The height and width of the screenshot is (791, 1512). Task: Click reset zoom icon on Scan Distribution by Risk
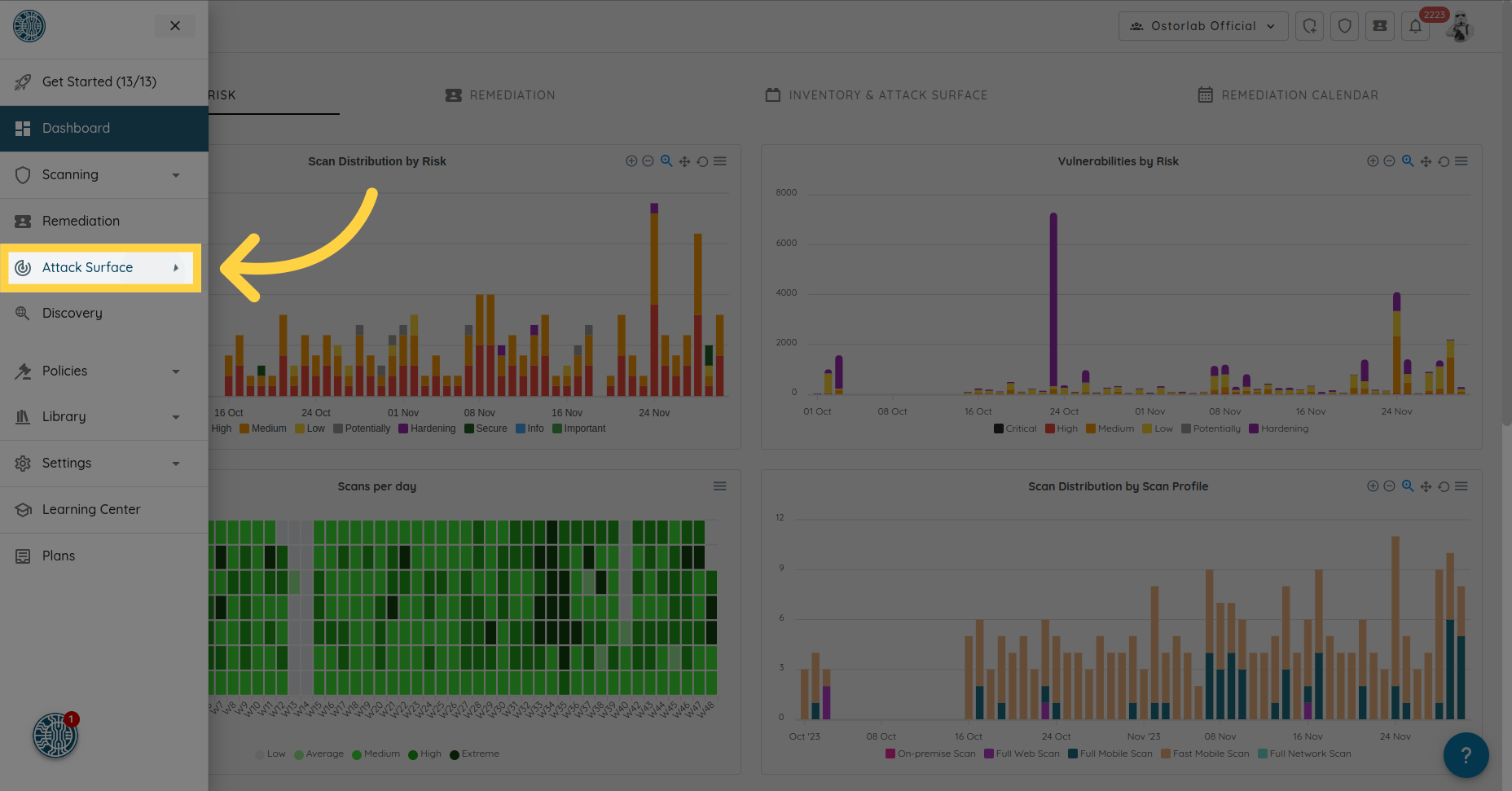point(702,161)
